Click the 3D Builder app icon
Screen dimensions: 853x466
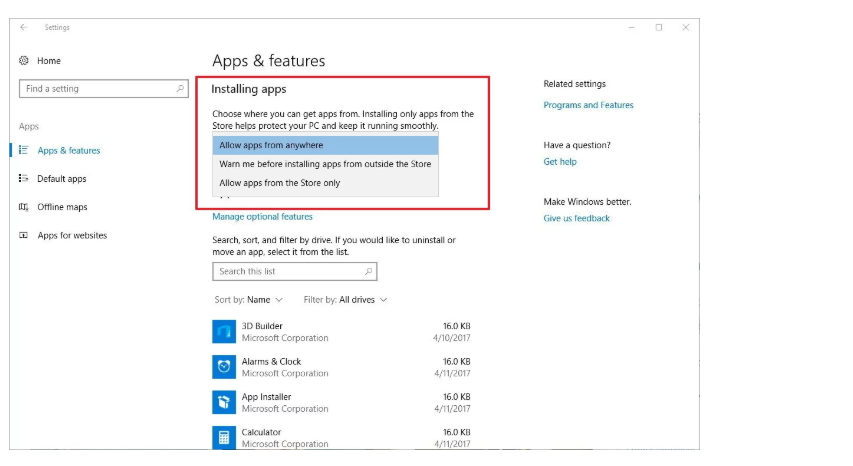coord(223,331)
